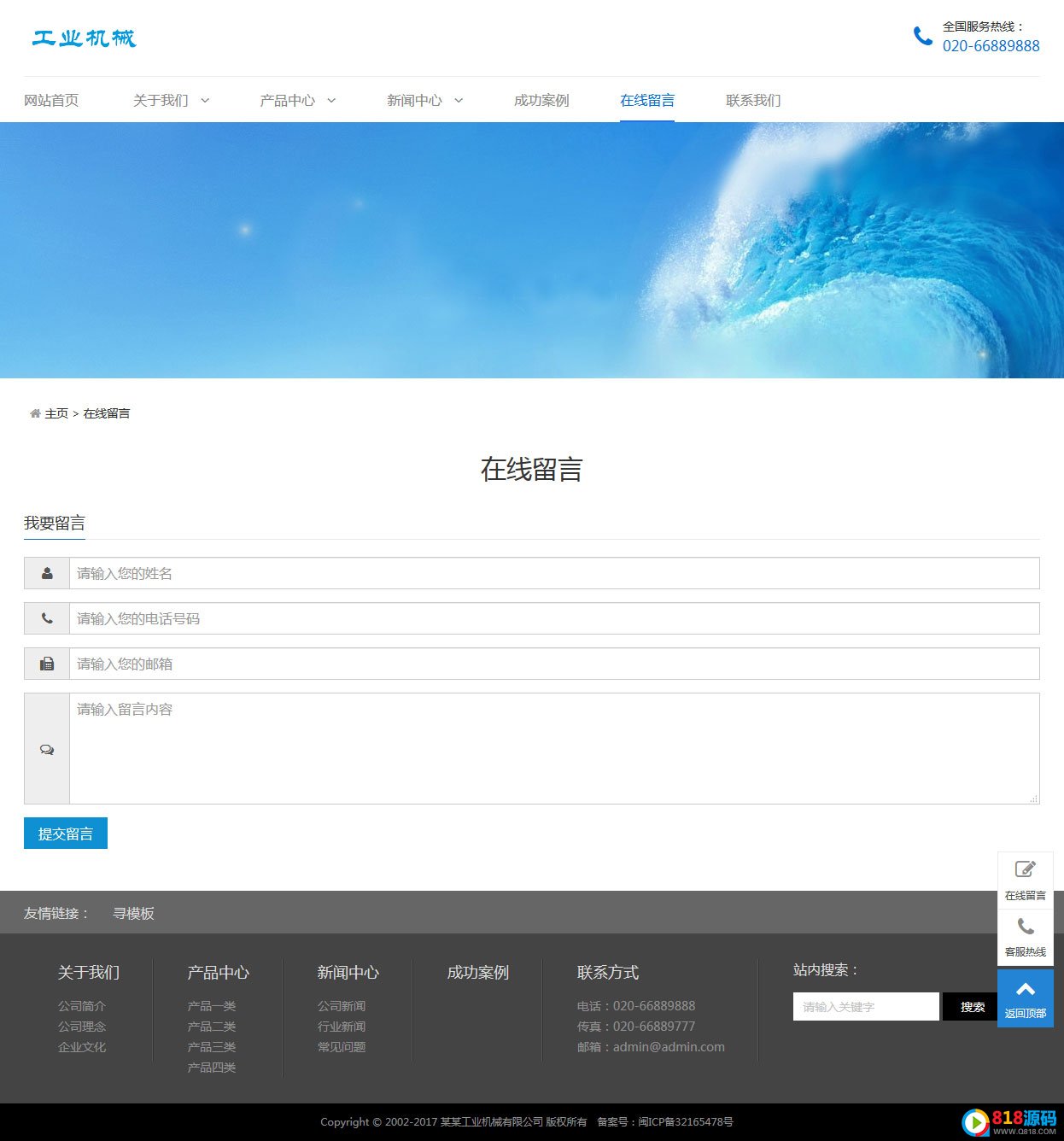Click the admin@admin.com email text
This screenshot has width=1064, height=1141.
(669, 1047)
